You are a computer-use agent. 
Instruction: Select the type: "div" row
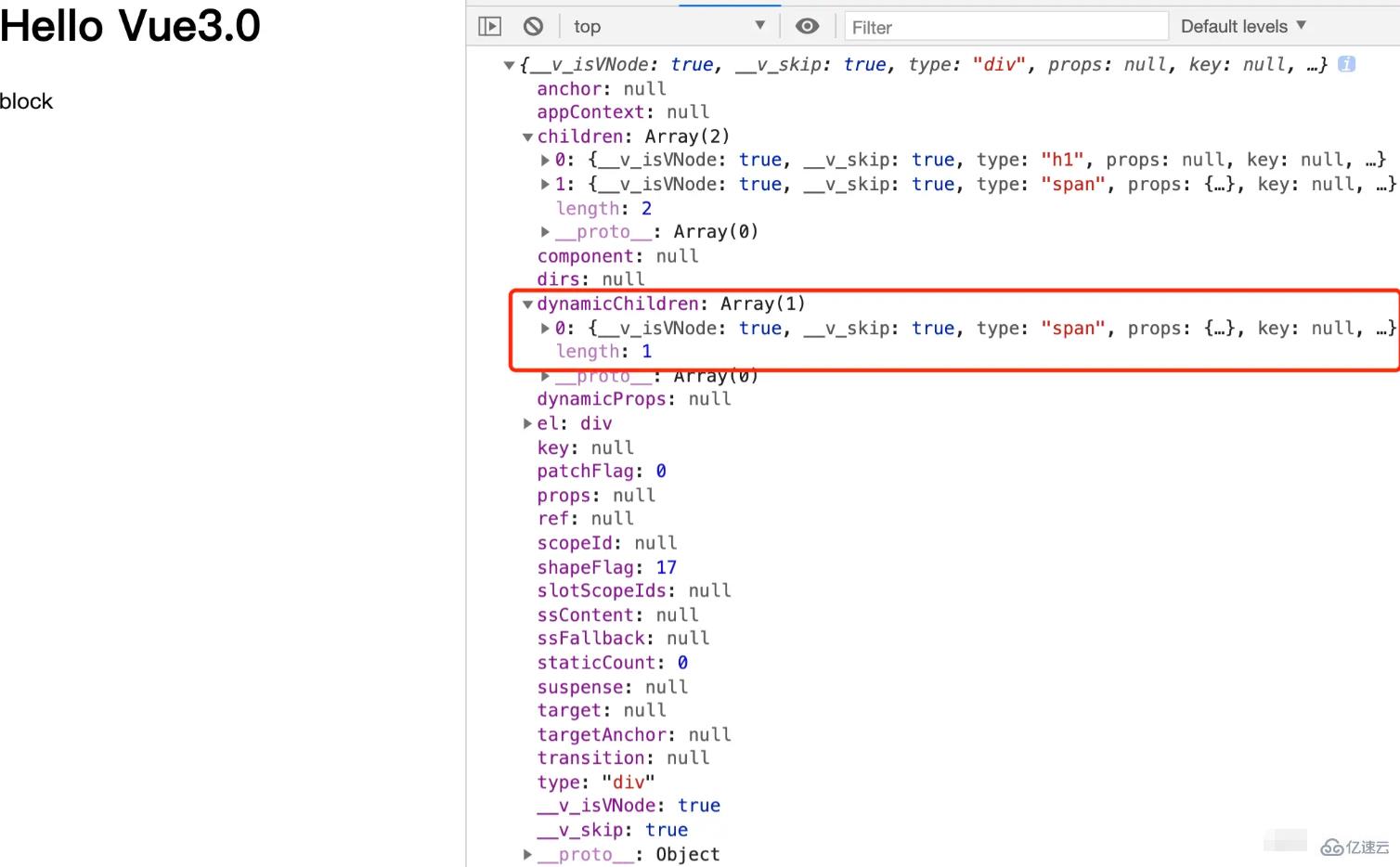click(x=596, y=783)
